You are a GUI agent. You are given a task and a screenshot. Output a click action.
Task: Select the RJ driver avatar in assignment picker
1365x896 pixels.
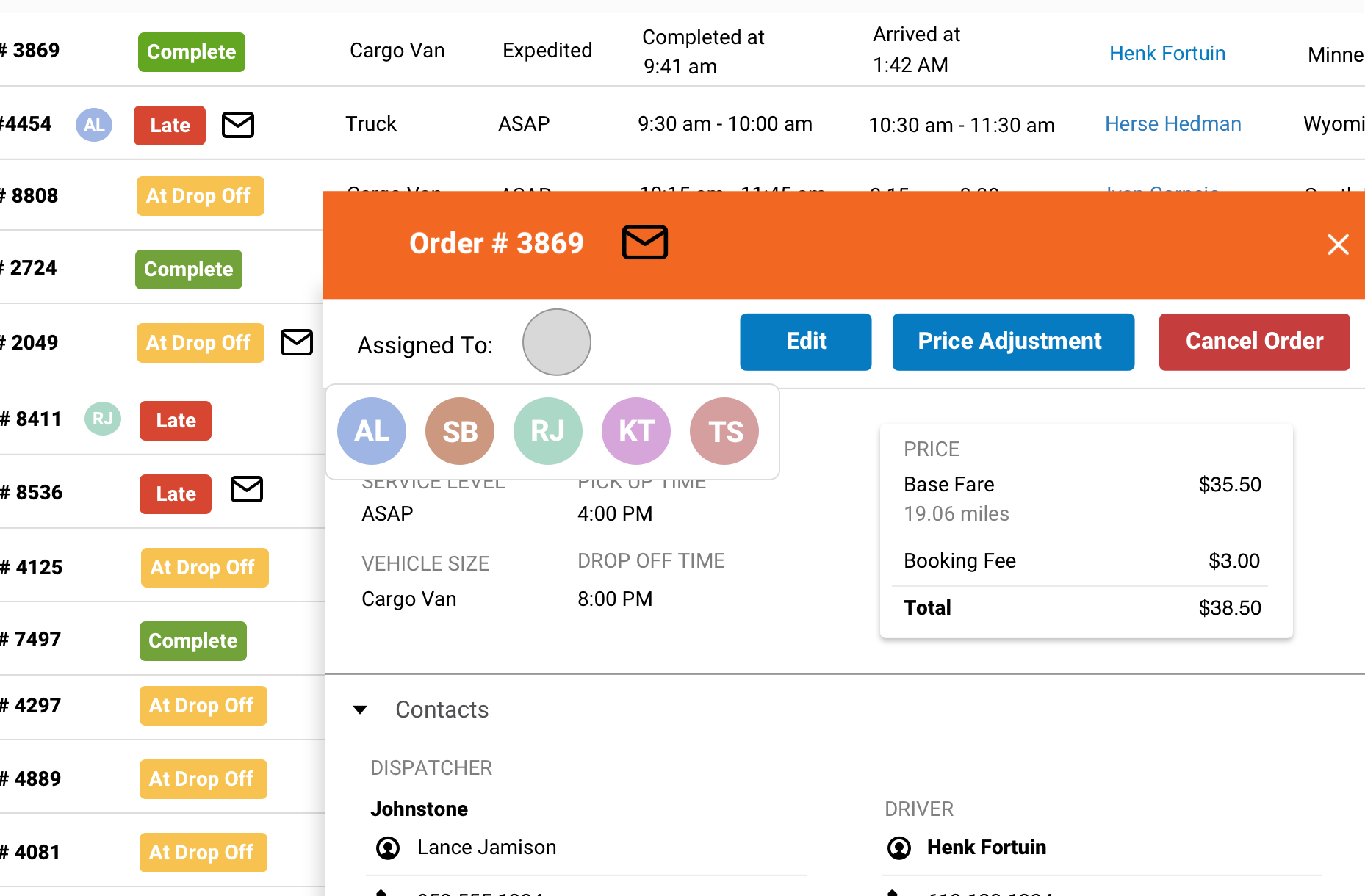(548, 431)
